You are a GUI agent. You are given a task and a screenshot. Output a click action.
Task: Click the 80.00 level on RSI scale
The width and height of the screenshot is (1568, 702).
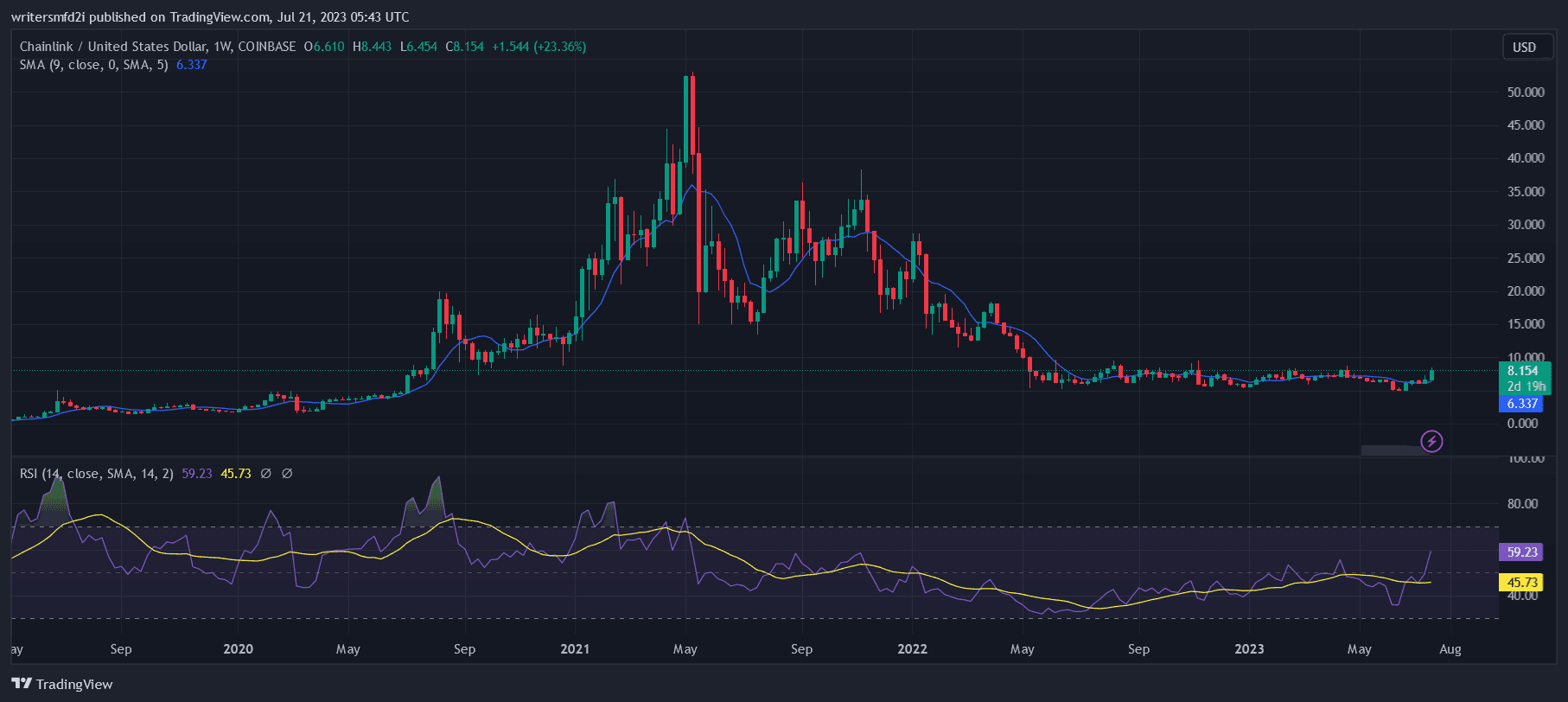(x=1522, y=504)
